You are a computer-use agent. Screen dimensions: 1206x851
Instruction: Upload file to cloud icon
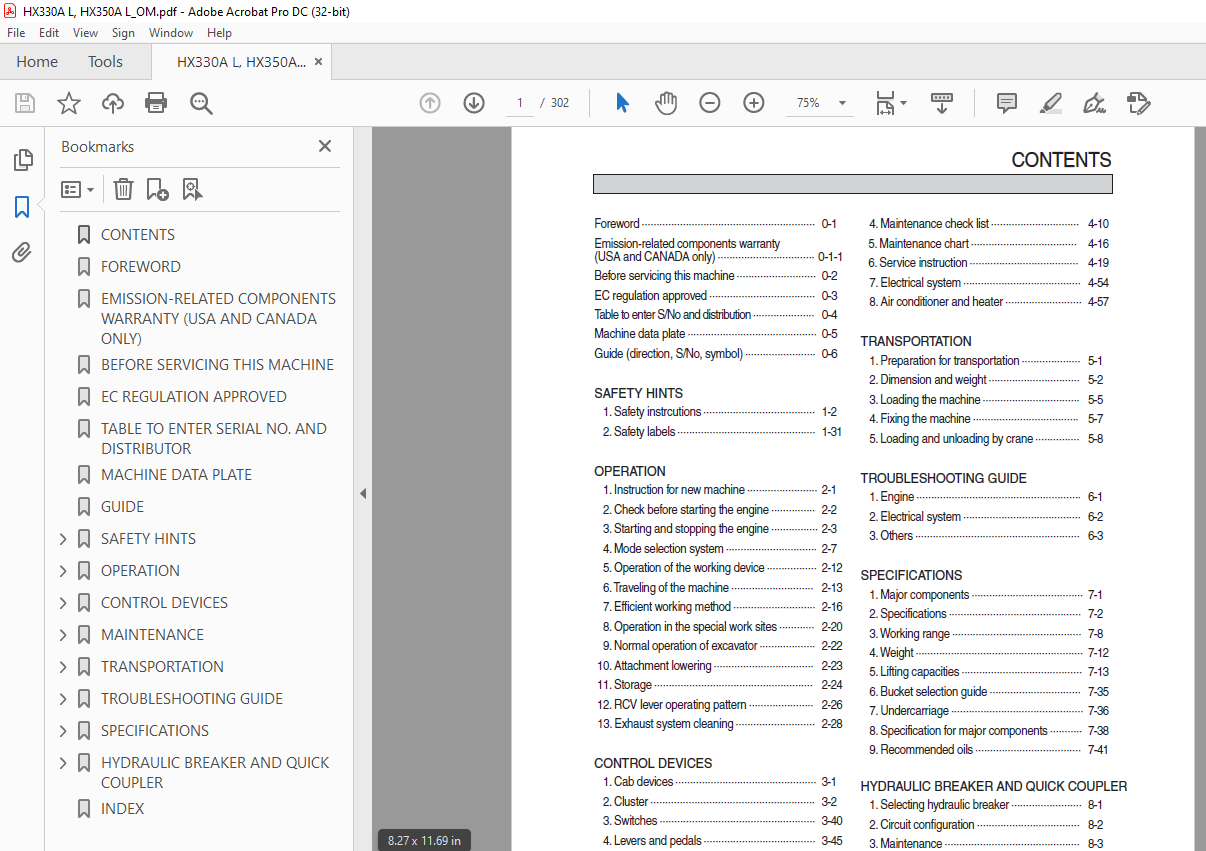tap(113, 103)
